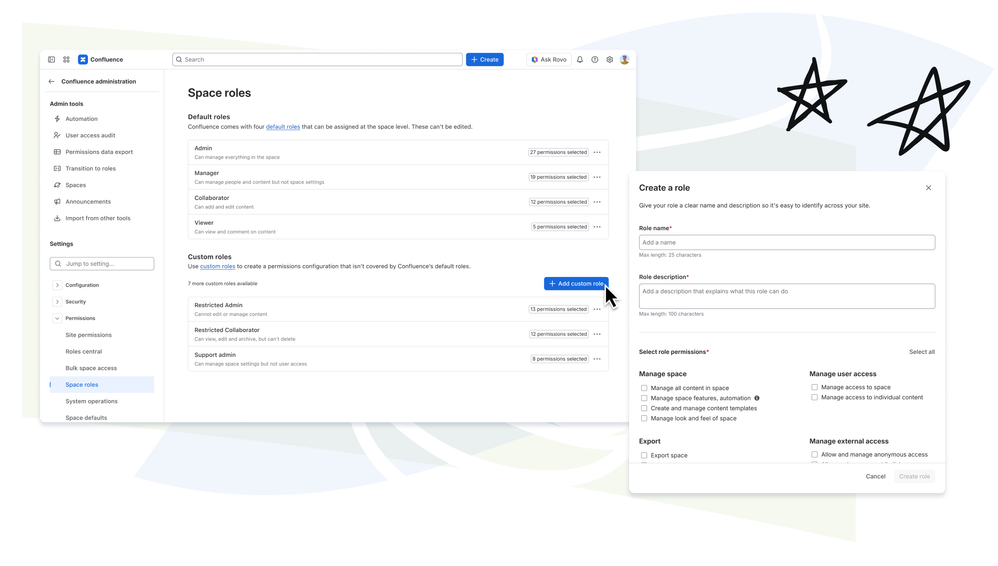This screenshot has height=566, width=998.
Task: Check Export space
Action: point(644,456)
